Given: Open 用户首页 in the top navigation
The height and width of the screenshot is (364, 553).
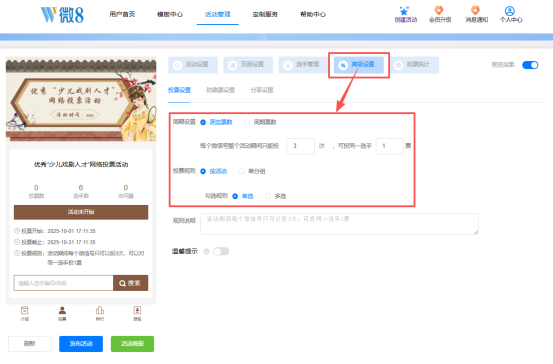Looking at the screenshot, I should (122, 14).
